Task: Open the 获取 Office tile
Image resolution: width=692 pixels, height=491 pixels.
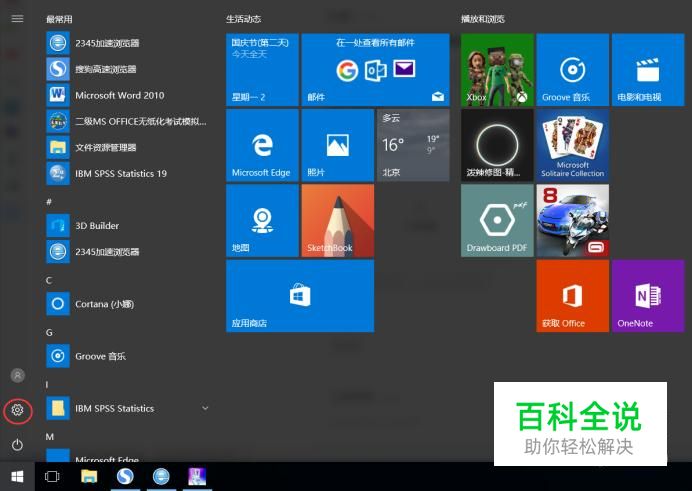Action: point(572,296)
